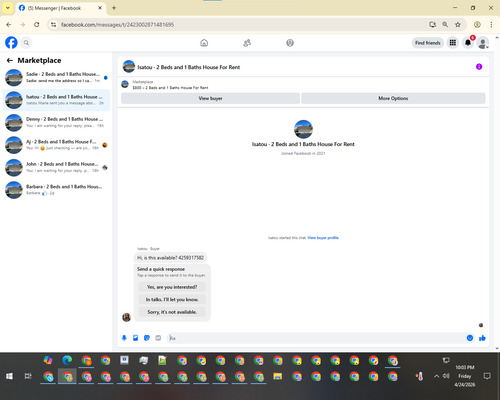Open the taskbar clock and date
This screenshot has height=400, width=500.
point(465,376)
